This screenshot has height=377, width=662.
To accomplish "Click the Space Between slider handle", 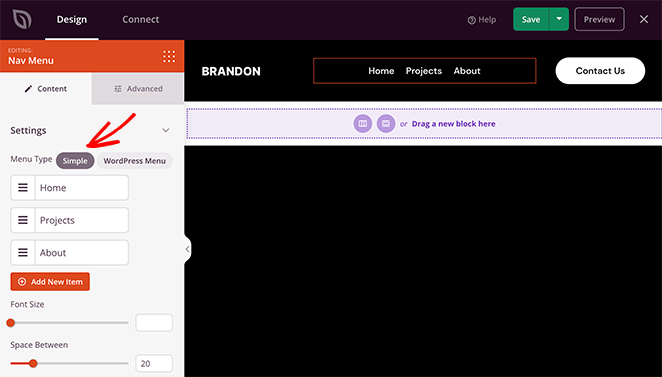I will [33, 363].
